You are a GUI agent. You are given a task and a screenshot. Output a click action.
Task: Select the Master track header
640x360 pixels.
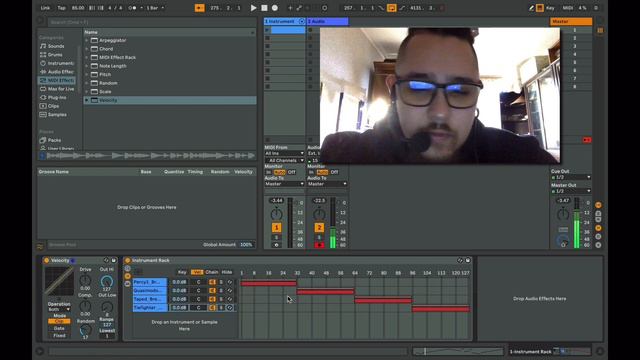click(571, 21)
